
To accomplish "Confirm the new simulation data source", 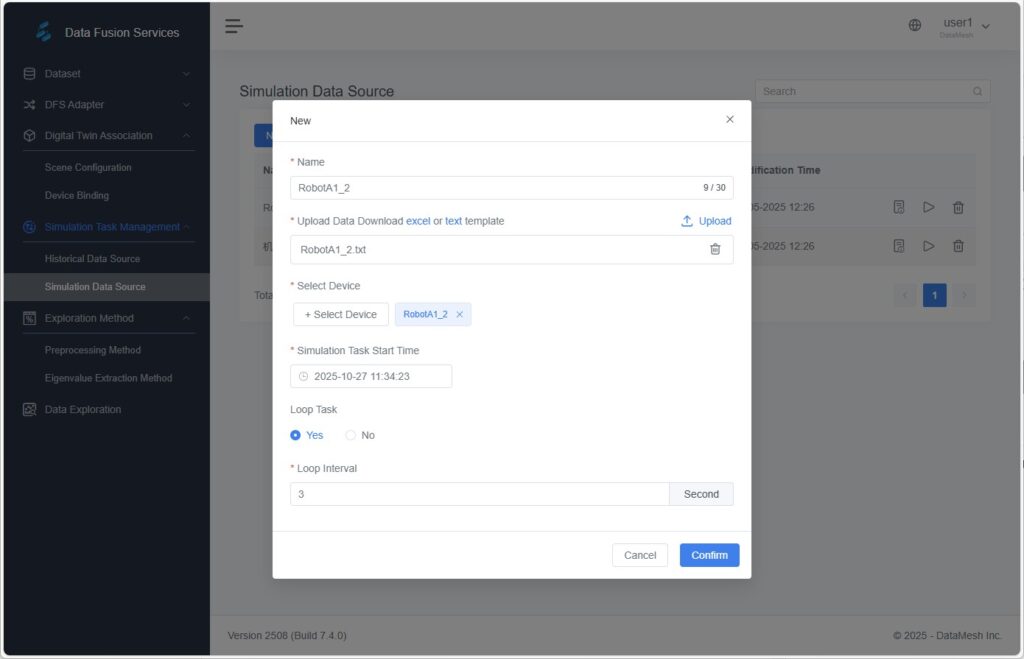I will [709, 554].
